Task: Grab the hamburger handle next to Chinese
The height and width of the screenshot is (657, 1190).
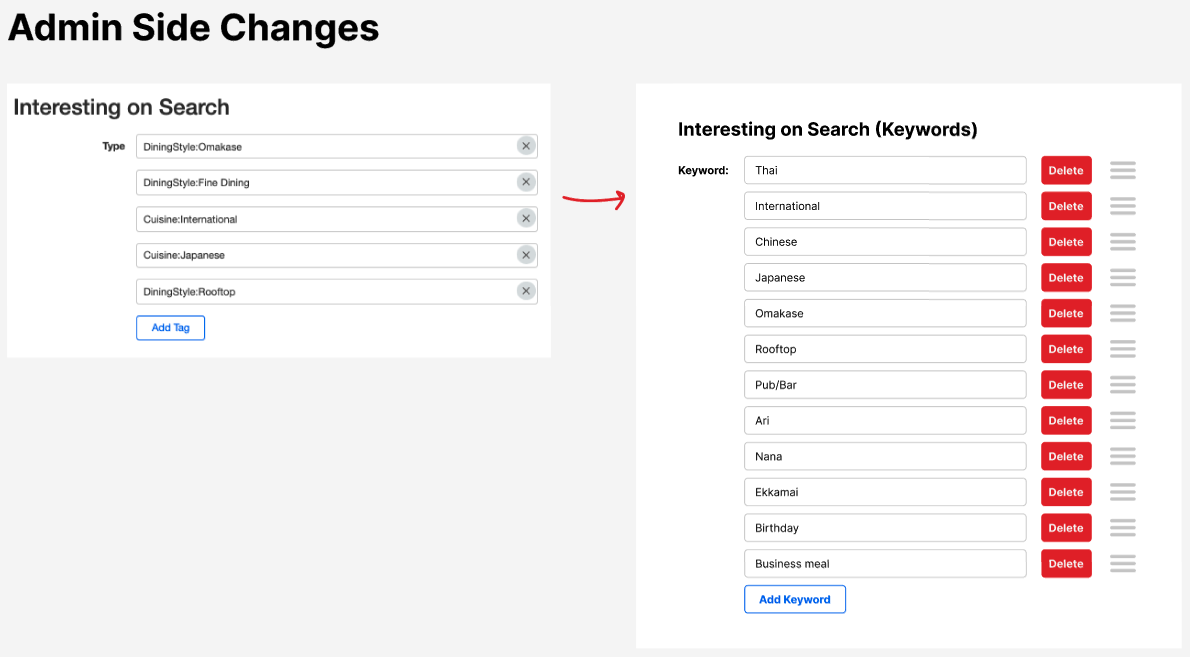Action: [x=1122, y=242]
